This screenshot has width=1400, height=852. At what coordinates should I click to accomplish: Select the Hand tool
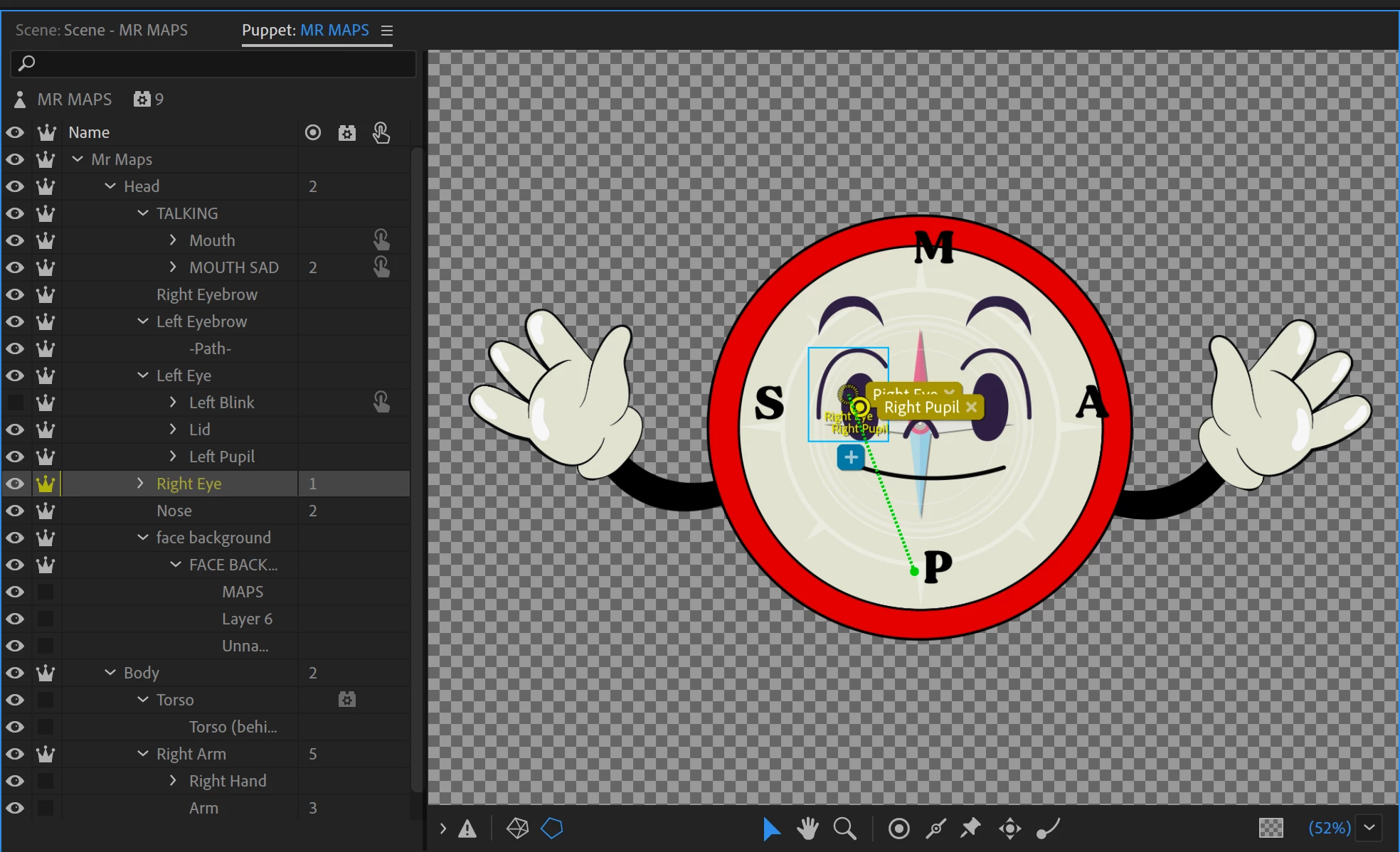[x=807, y=829]
